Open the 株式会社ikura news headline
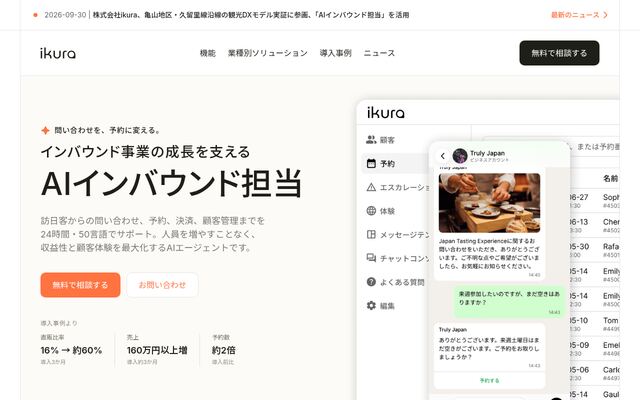This screenshot has width=640, height=400. coord(251,15)
